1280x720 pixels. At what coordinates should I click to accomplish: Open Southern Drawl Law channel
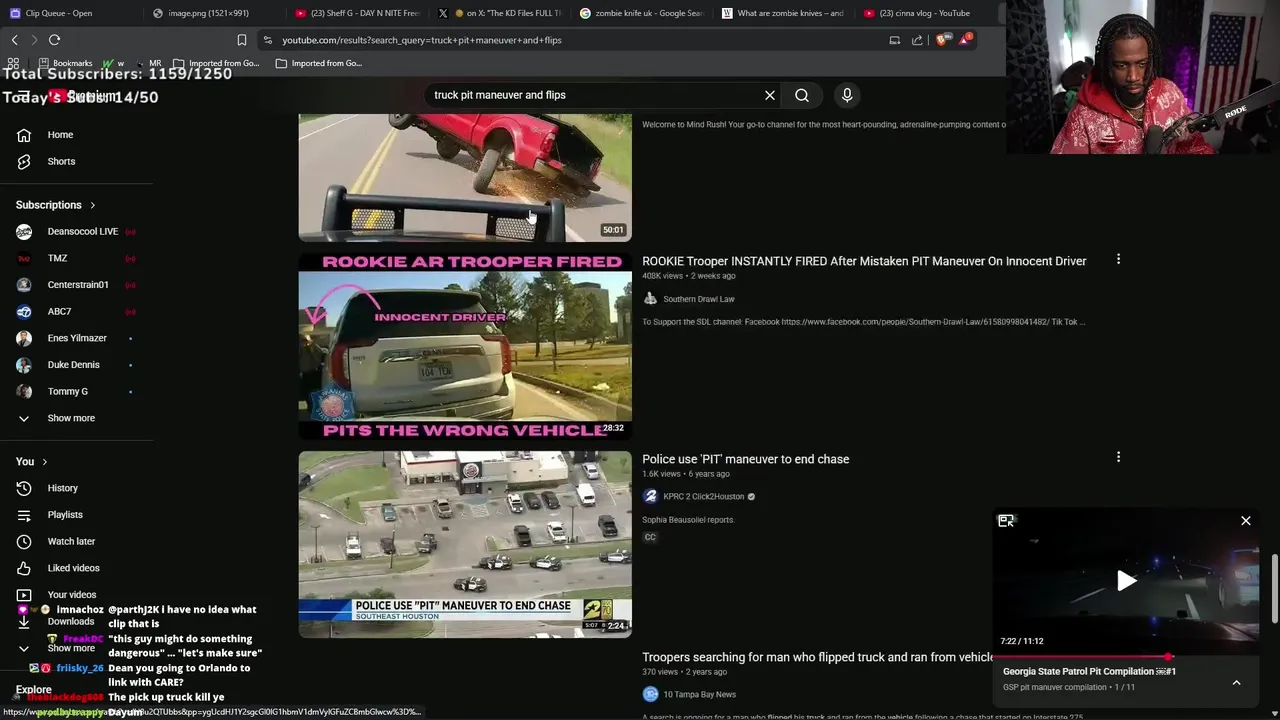[x=698, y=299]
